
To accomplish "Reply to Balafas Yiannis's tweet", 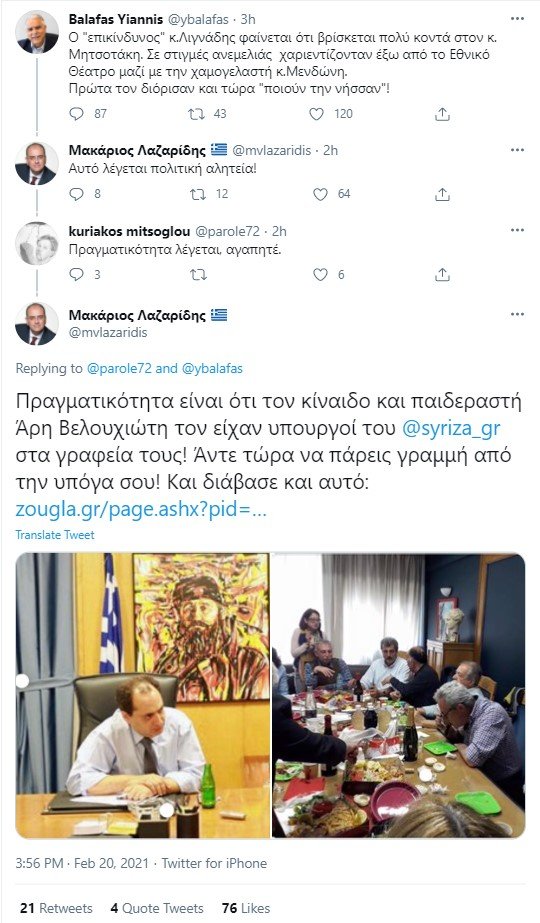I will click(x=77, y=114).
